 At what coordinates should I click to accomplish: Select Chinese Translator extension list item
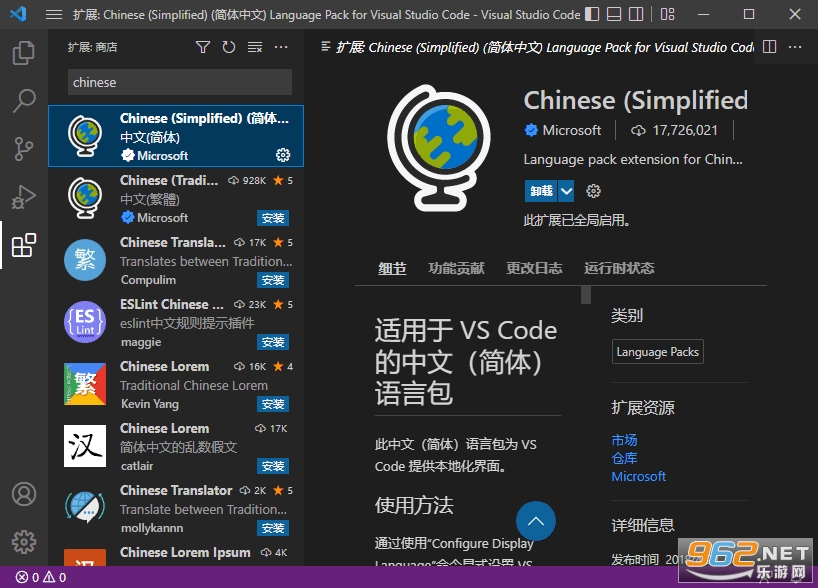[176, 508]
